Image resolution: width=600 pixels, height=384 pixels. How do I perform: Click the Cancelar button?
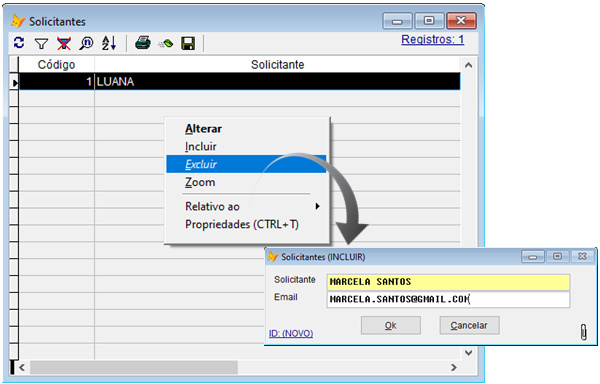point(469,325)
